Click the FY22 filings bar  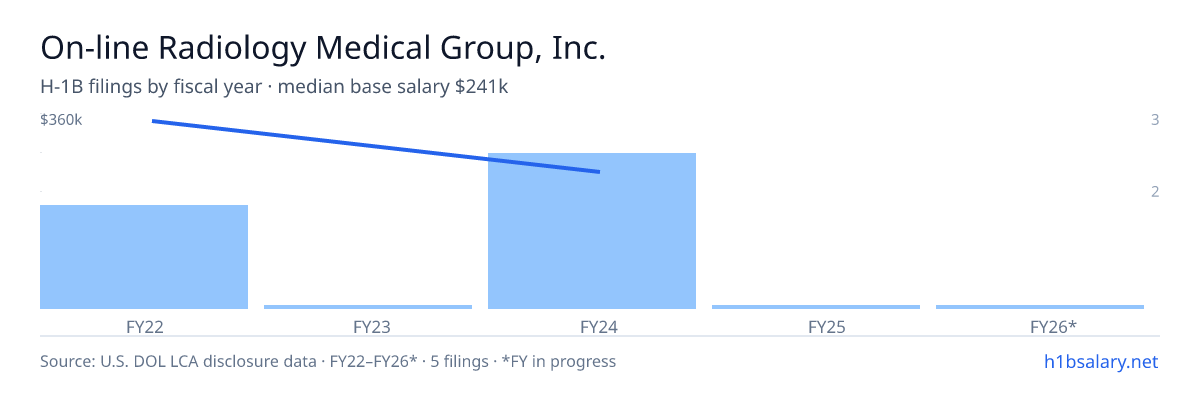144,257
